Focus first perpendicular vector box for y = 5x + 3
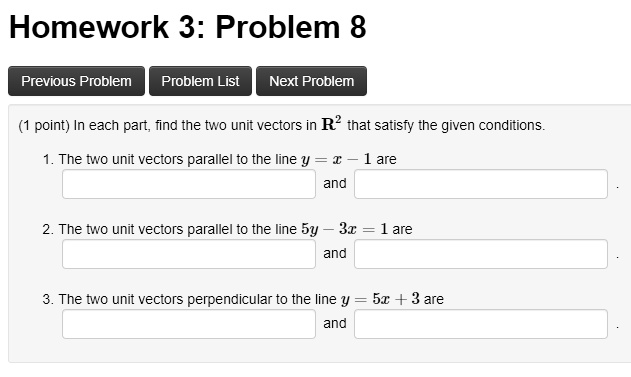631x377 pixels. (x=189, y=324)
